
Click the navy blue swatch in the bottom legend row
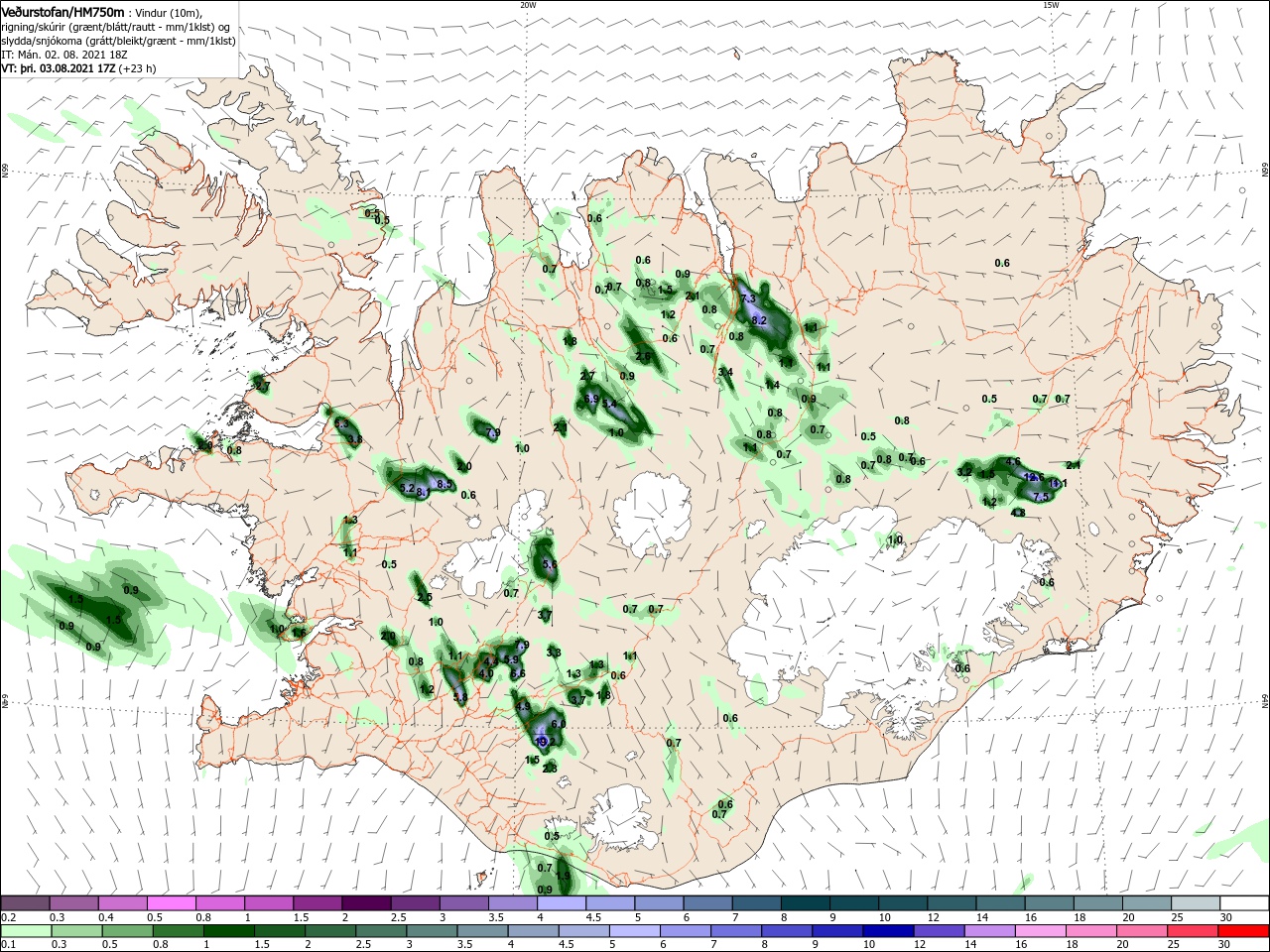pyautogui.click(x=886, y=931)
